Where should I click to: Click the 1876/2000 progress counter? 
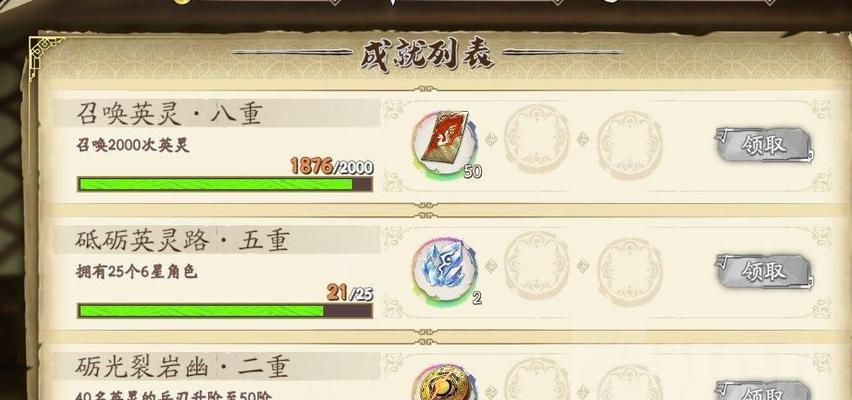tap(331, 166)
